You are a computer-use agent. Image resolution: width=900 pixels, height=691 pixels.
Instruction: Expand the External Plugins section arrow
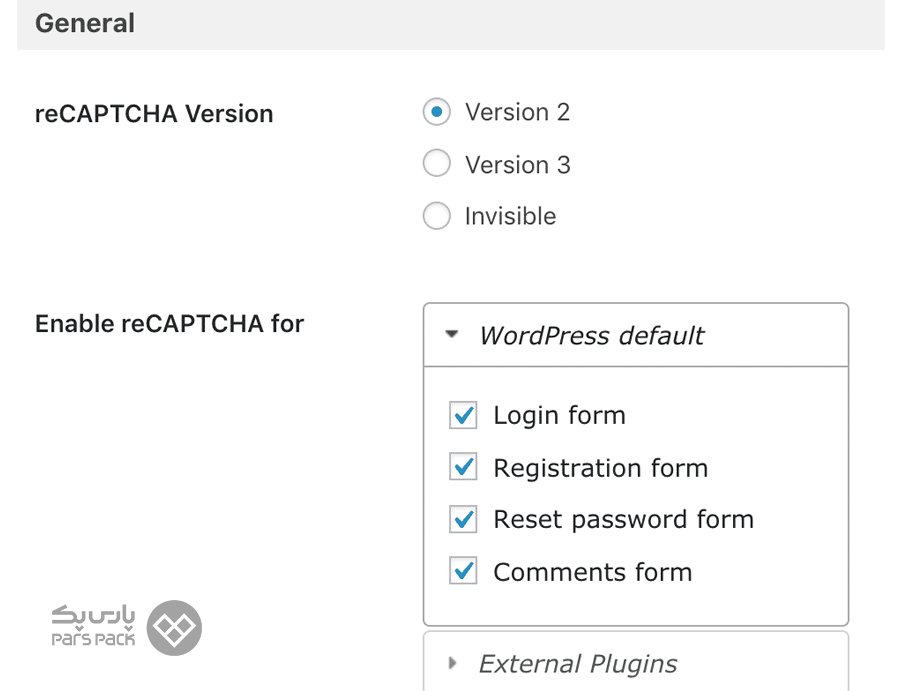452,663
